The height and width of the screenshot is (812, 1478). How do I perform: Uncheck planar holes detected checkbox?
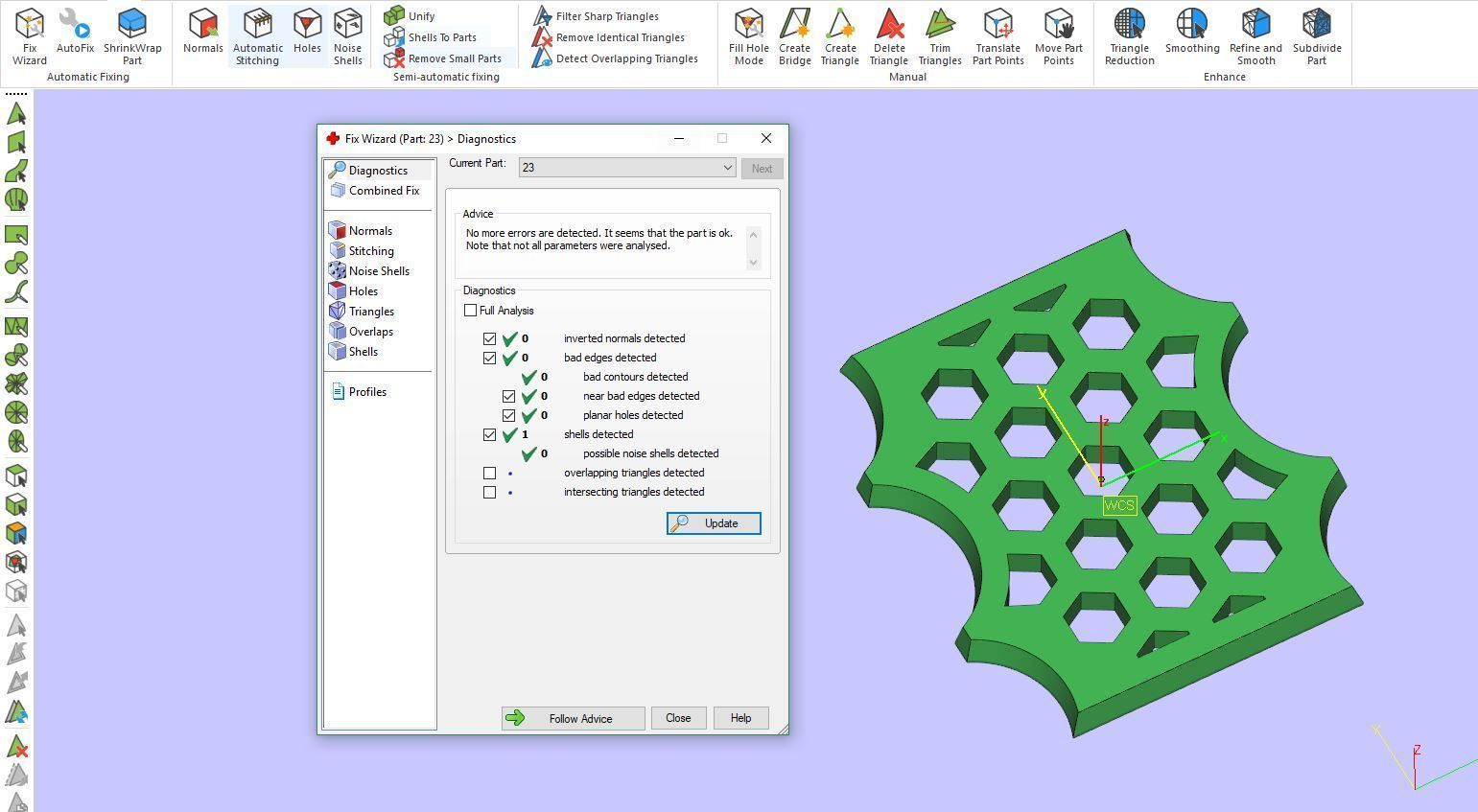pyautogui.click(x=509, y=415)
